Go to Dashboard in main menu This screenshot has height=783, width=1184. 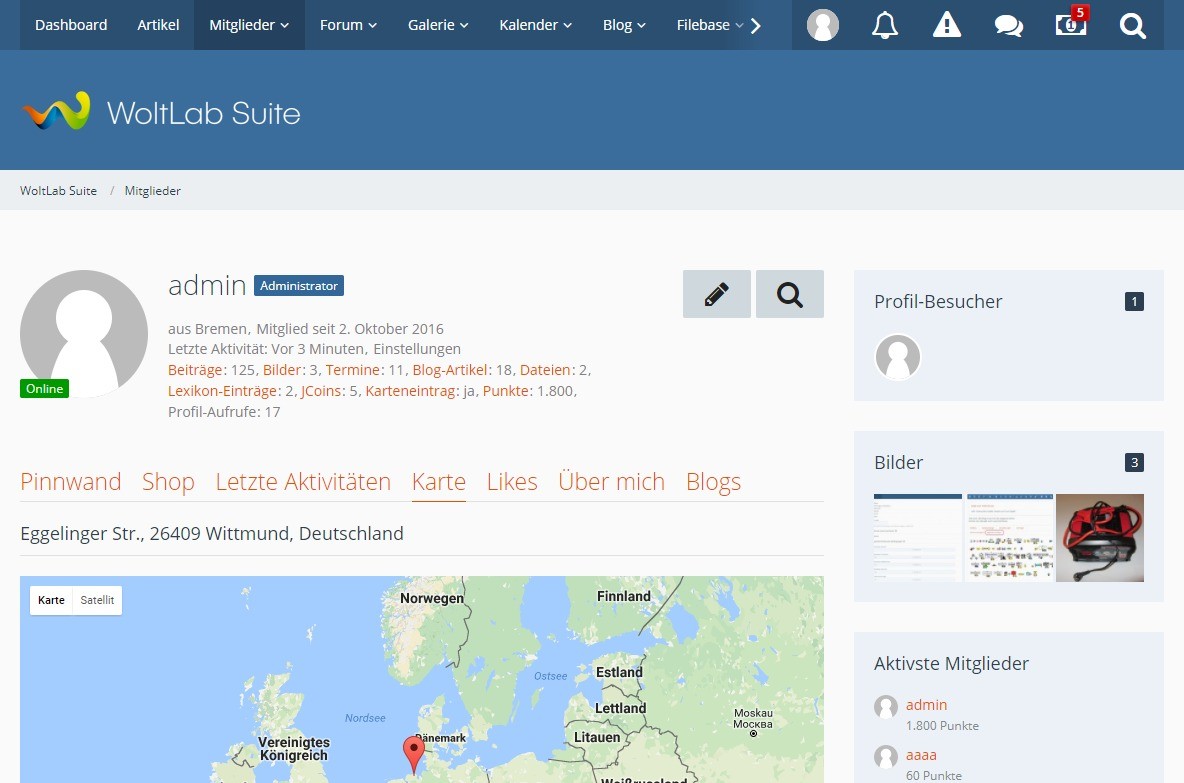[71, 25]
